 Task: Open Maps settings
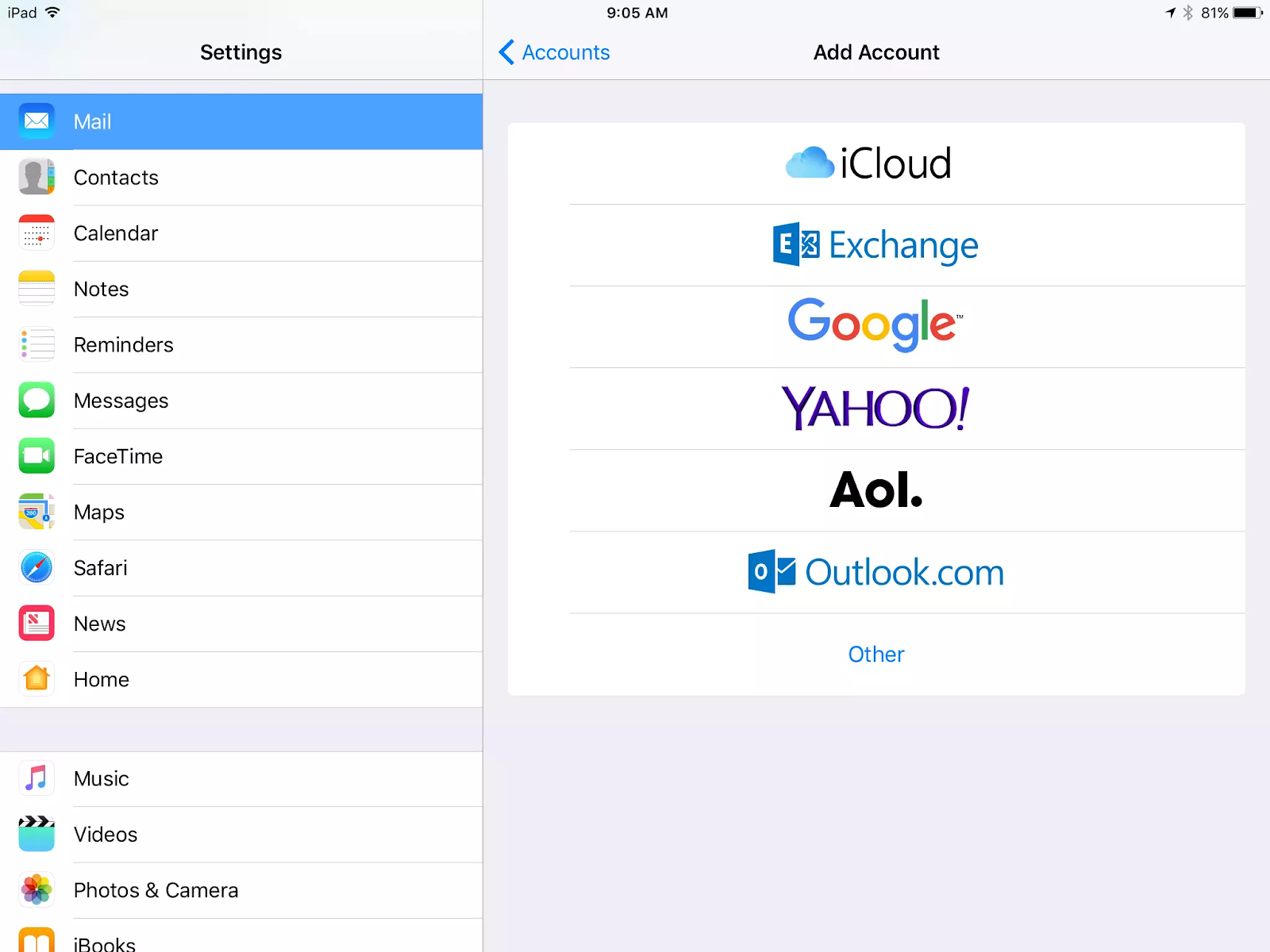click(x=241, y=512)
